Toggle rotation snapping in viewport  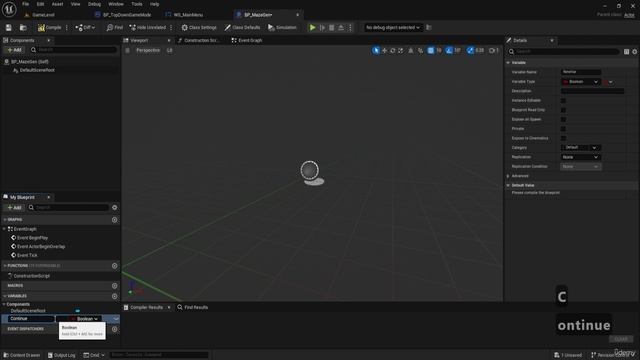[x=449, y=51]
